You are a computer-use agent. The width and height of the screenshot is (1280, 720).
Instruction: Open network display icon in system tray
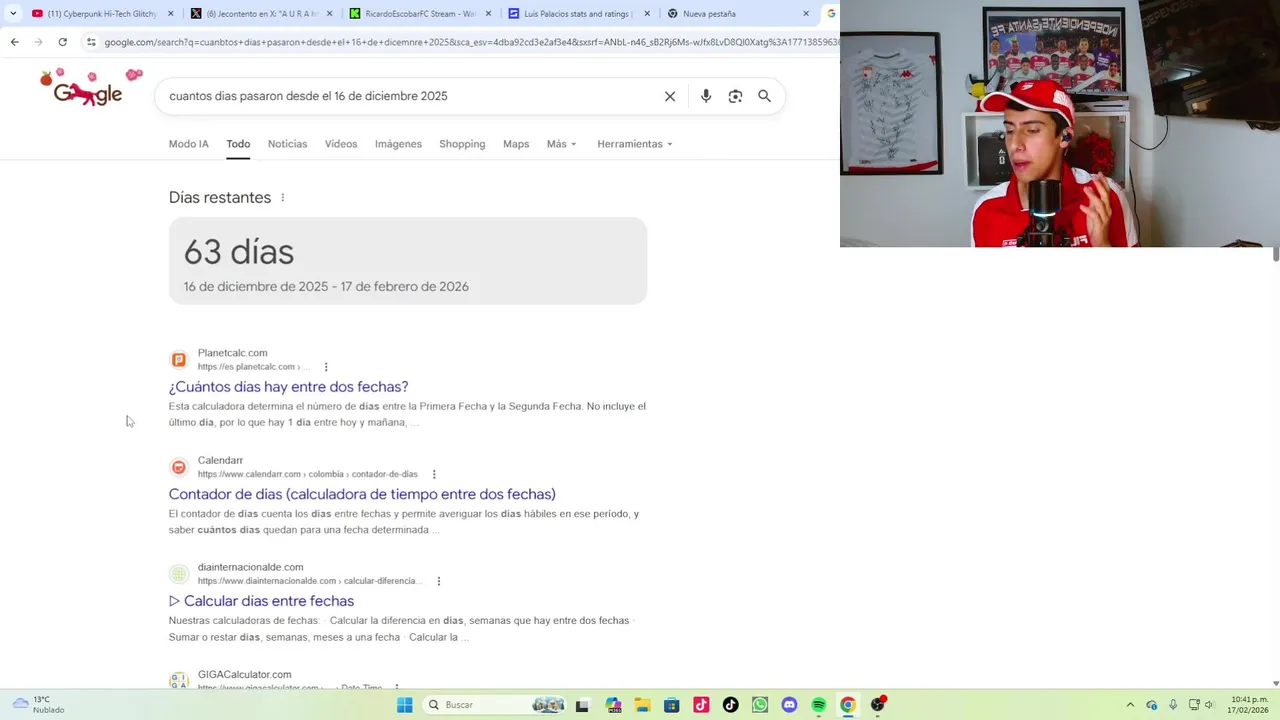click(x=1192, y=705)
